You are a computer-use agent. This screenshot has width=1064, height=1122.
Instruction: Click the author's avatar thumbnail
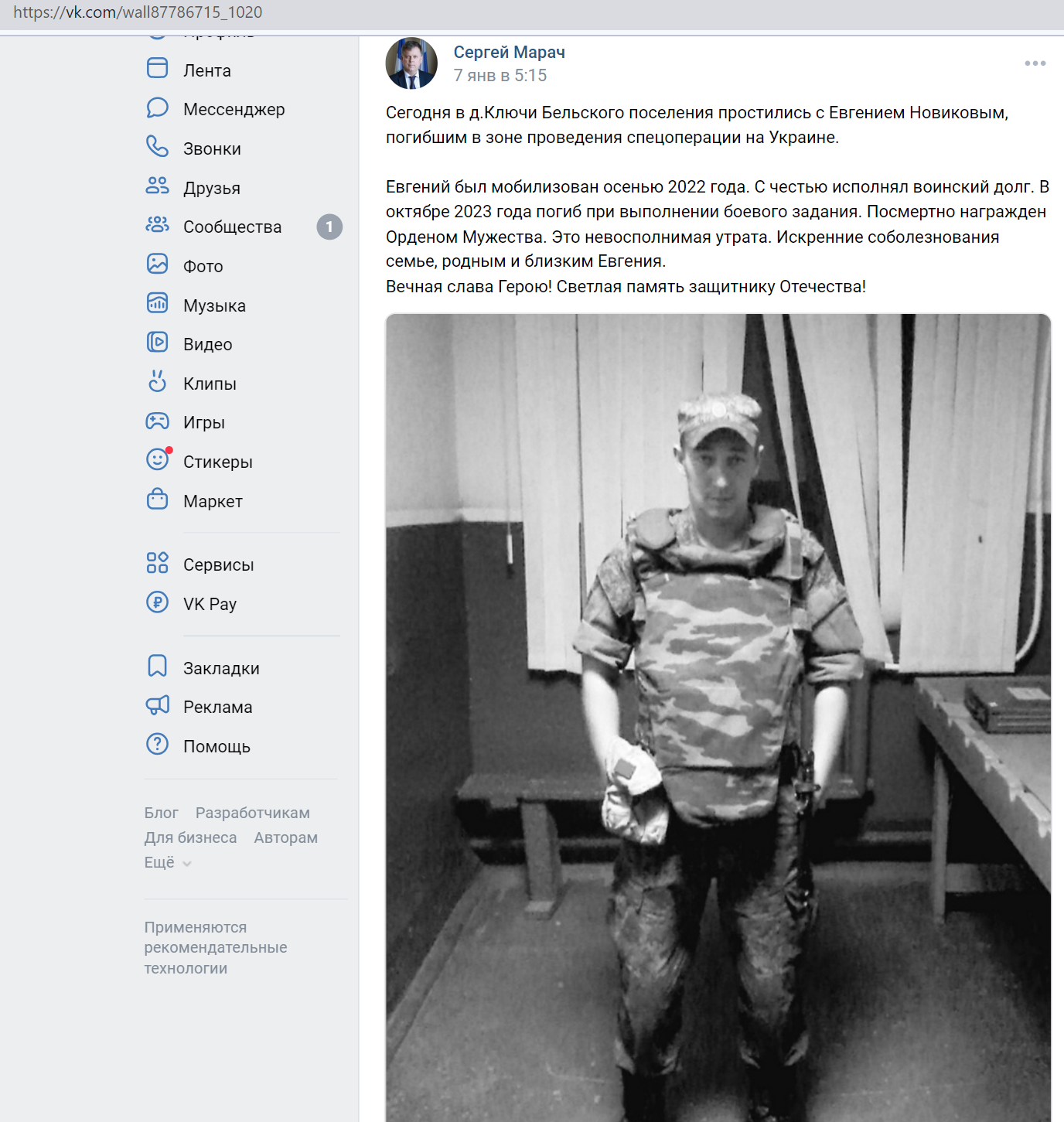coord(411,63)
